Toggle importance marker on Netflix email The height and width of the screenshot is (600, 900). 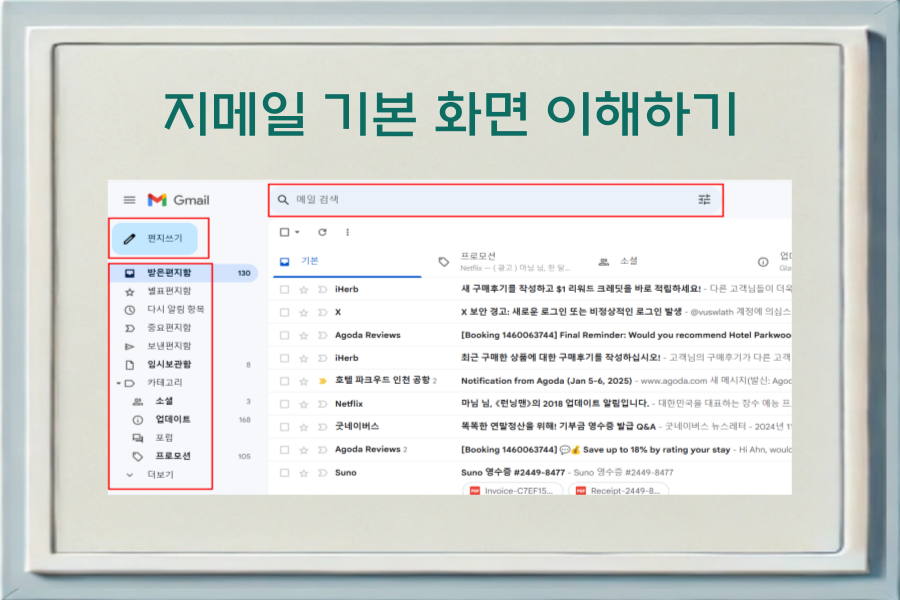(323, 404)
